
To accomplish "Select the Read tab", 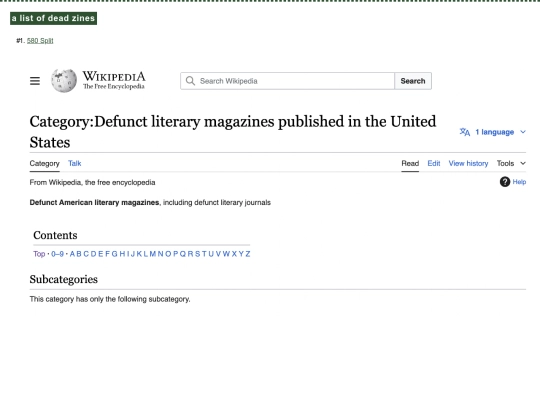I will tap(410, 163).
